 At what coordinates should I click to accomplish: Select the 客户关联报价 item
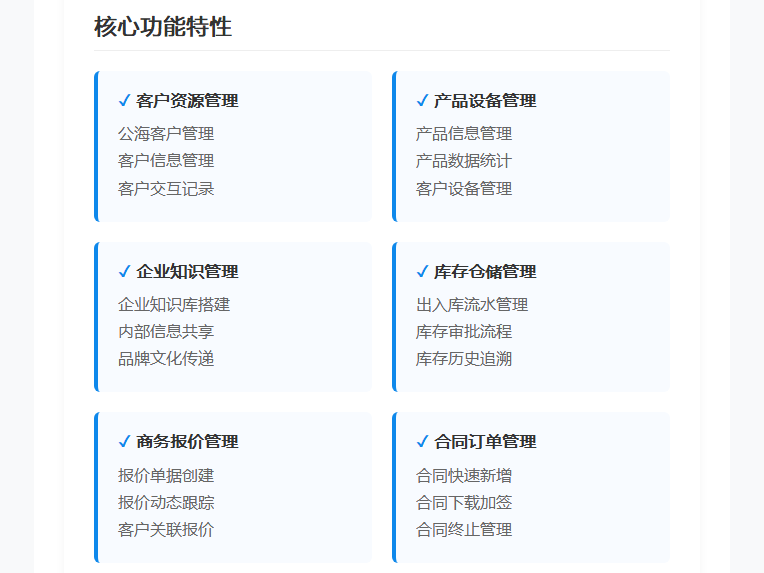[166, 530]
